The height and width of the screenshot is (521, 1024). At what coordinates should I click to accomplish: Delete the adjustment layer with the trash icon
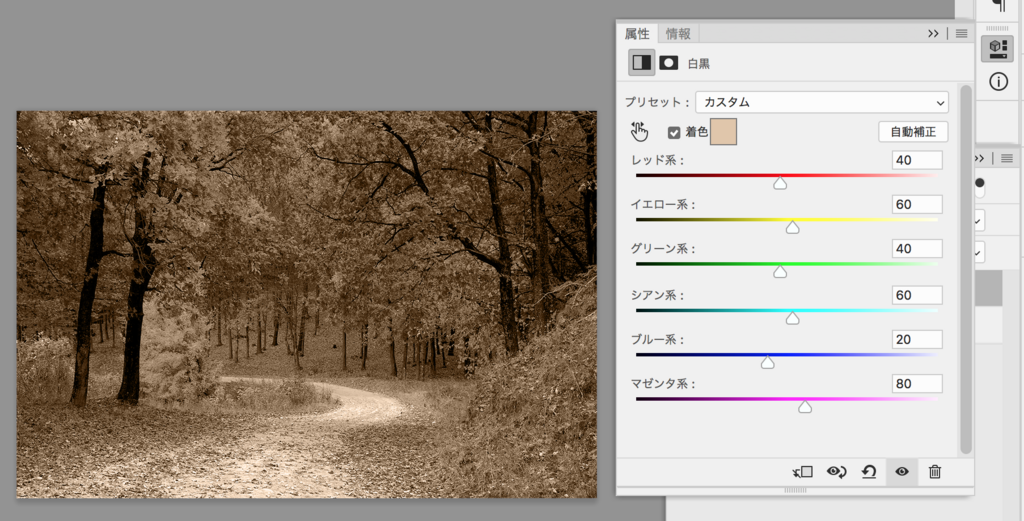pos(934,472)
